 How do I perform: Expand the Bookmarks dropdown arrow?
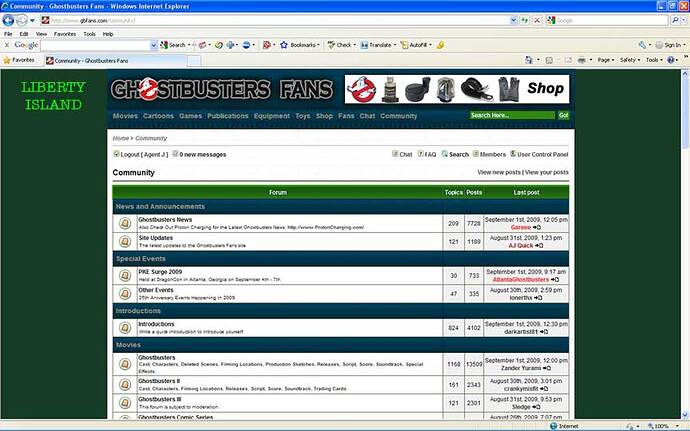point(318,45)
